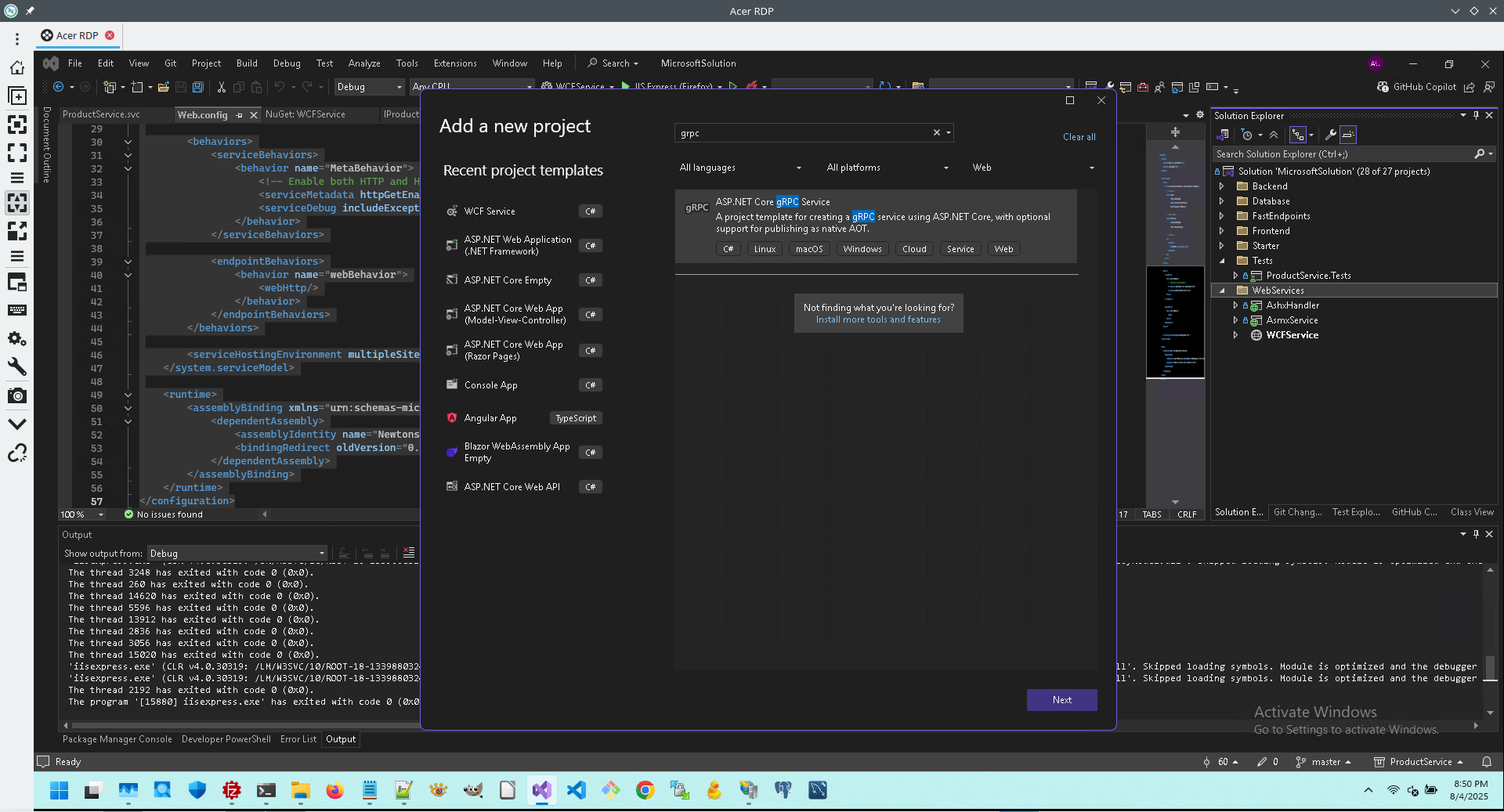This screenshot has height=812, width=1504.
Task: Open the All languages filter dropdown
Action: [x=740, y=168]
